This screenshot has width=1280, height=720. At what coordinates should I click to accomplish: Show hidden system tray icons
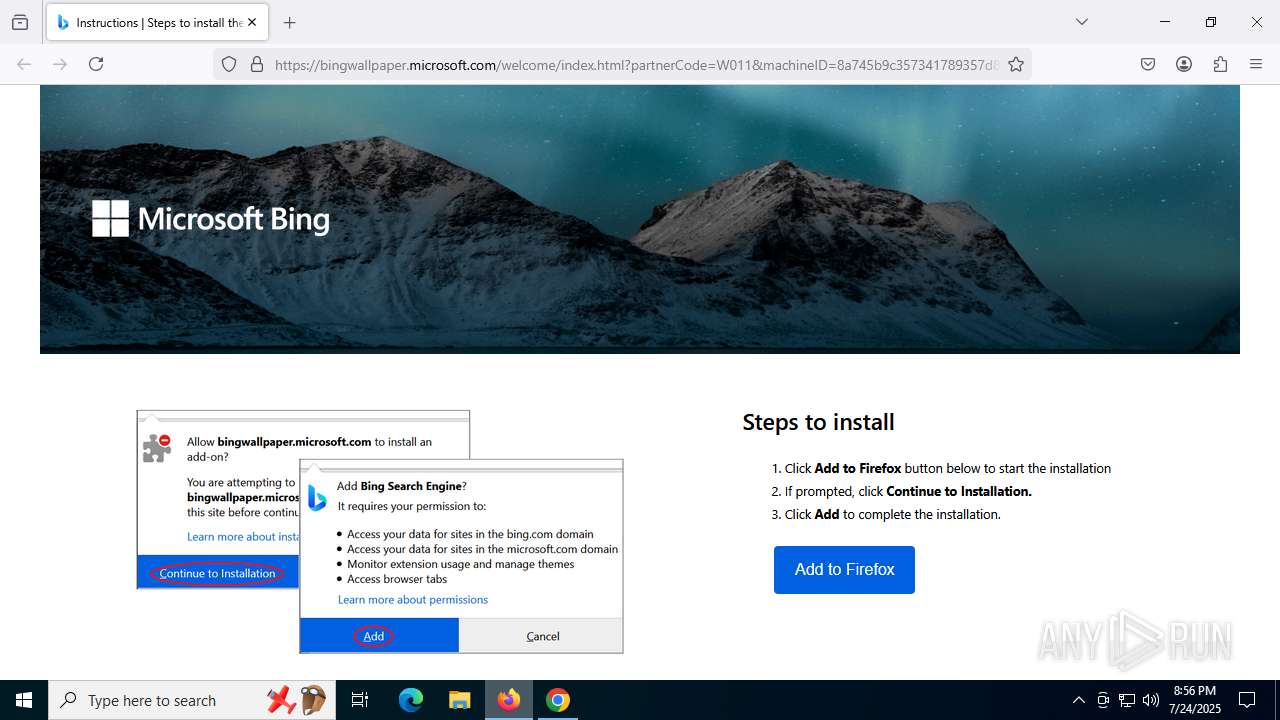1078,700
